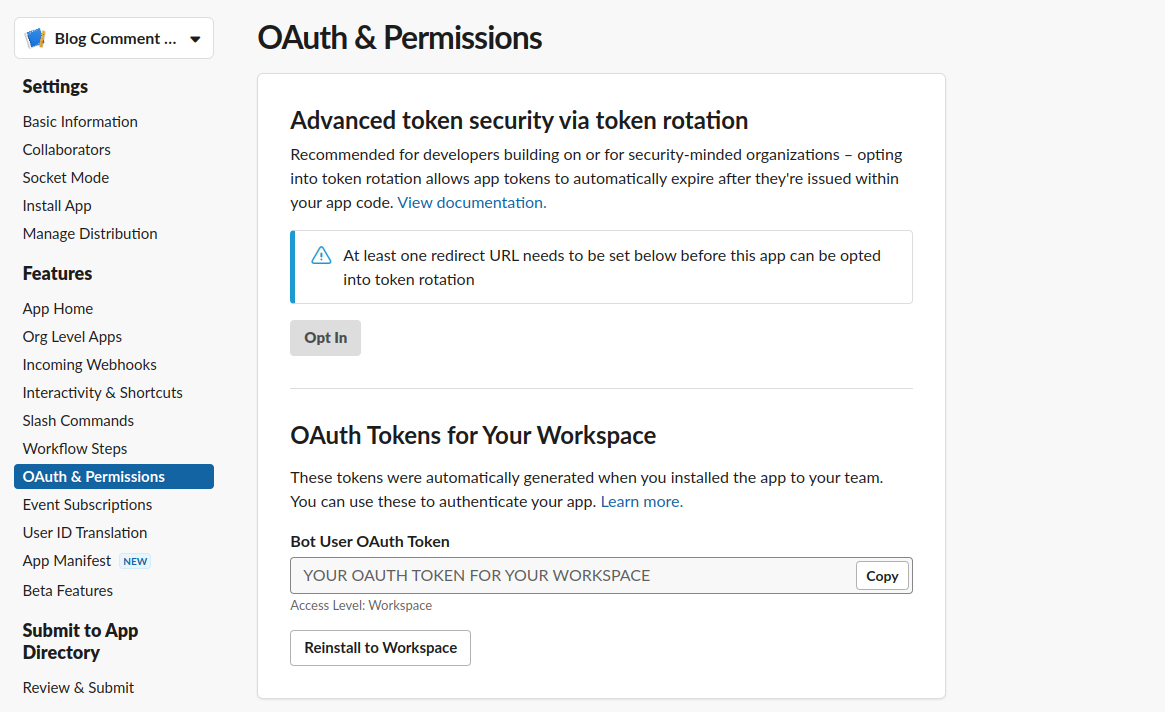Open Incoming Webhooks feature page

click(90, 365)
